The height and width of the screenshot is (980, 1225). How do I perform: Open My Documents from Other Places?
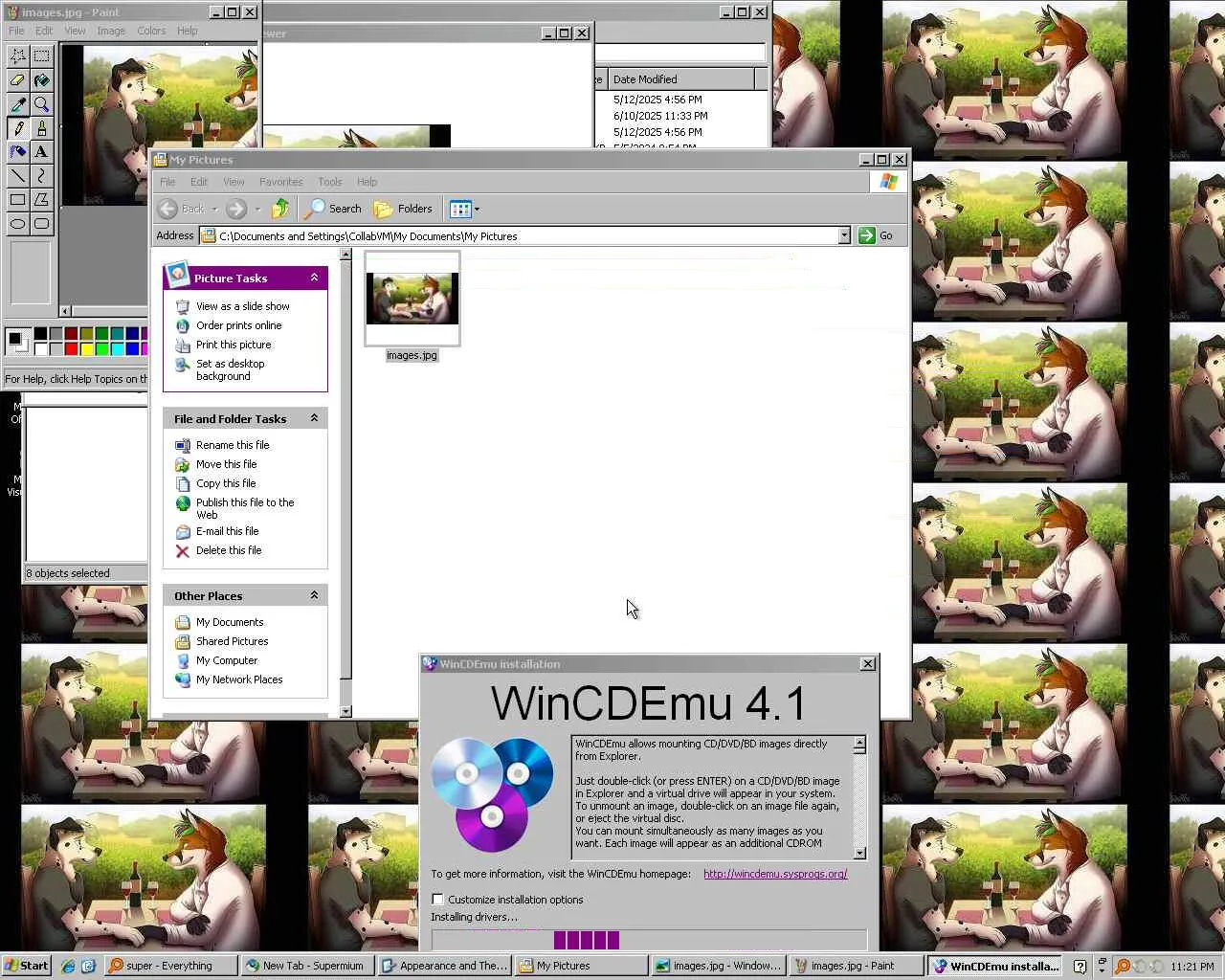click(230, 622)
